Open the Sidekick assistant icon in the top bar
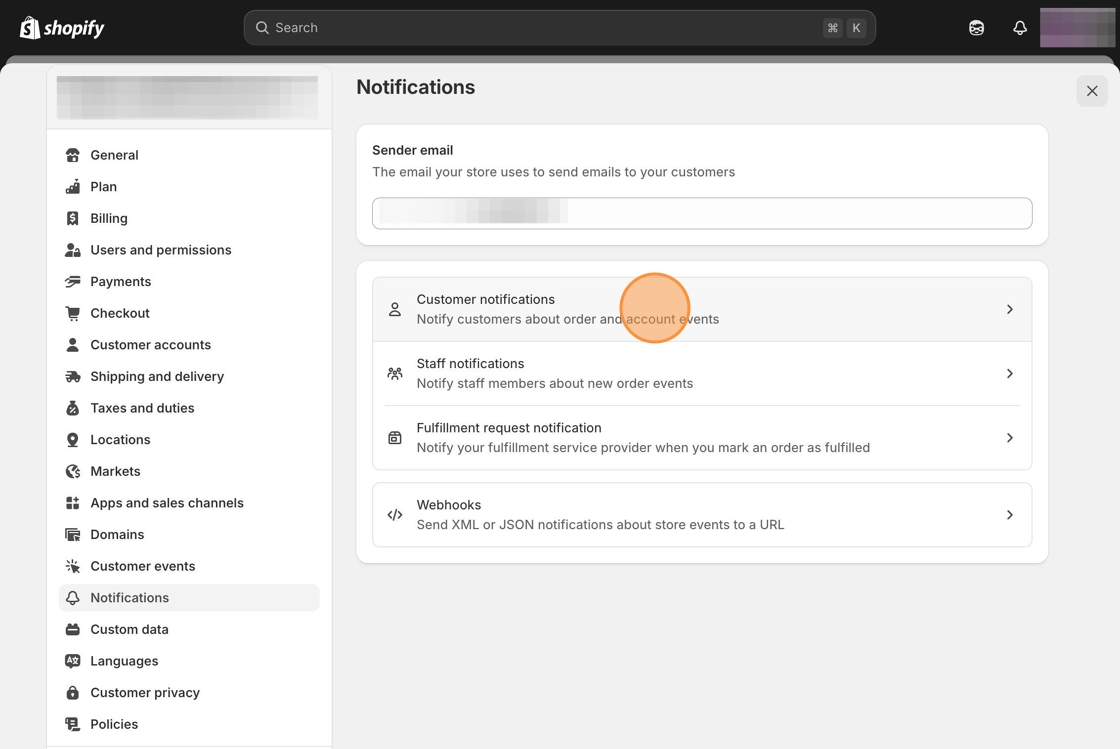The image size is (1120, 749). [976, 28]
